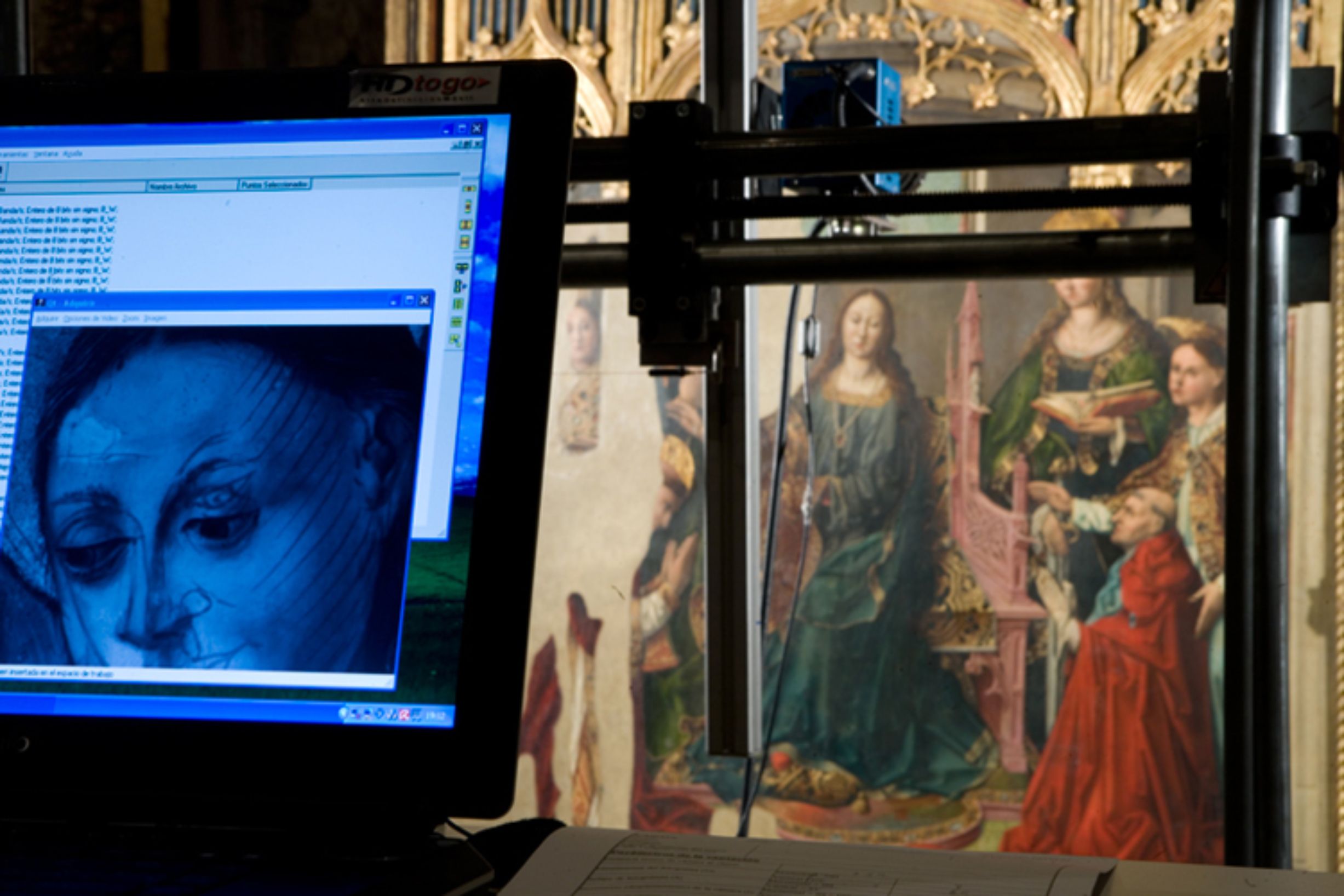1344x896 pixels.
Task: Click the right toolbar icon with small arrow
Action: pos(460,286)
